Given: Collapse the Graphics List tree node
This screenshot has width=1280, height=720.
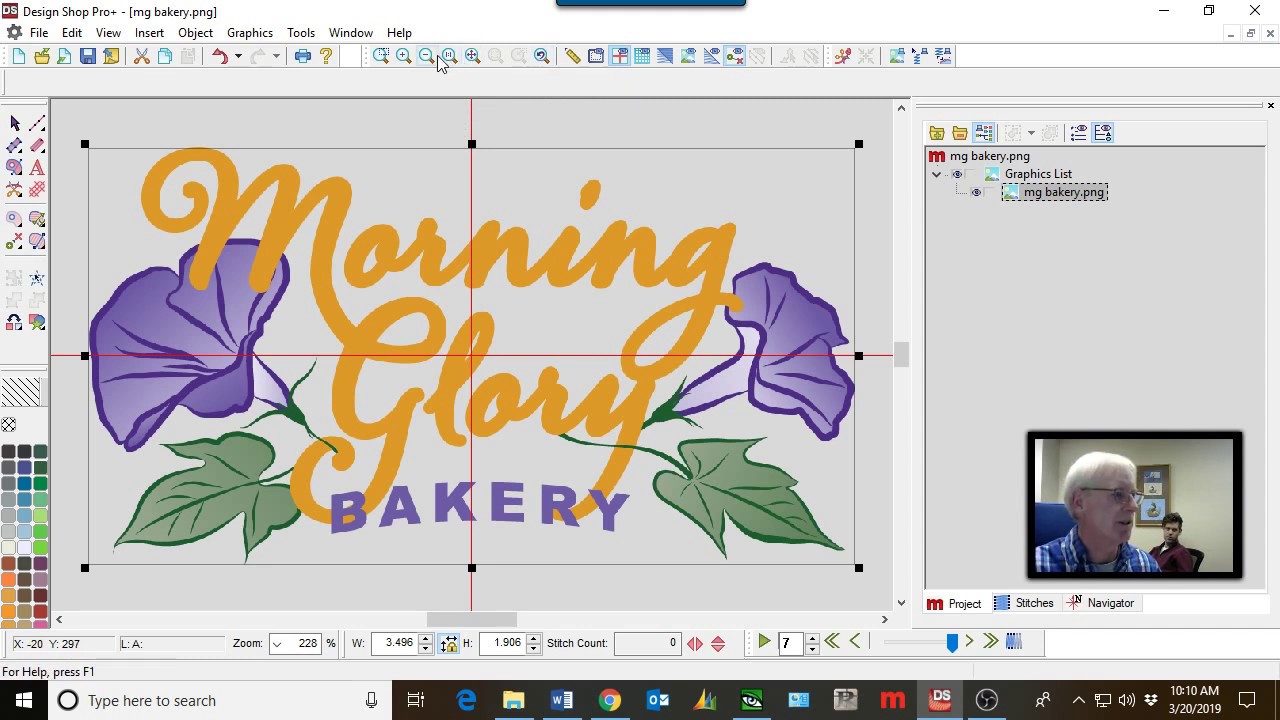Looking at the screenshot, I should 937,174.
